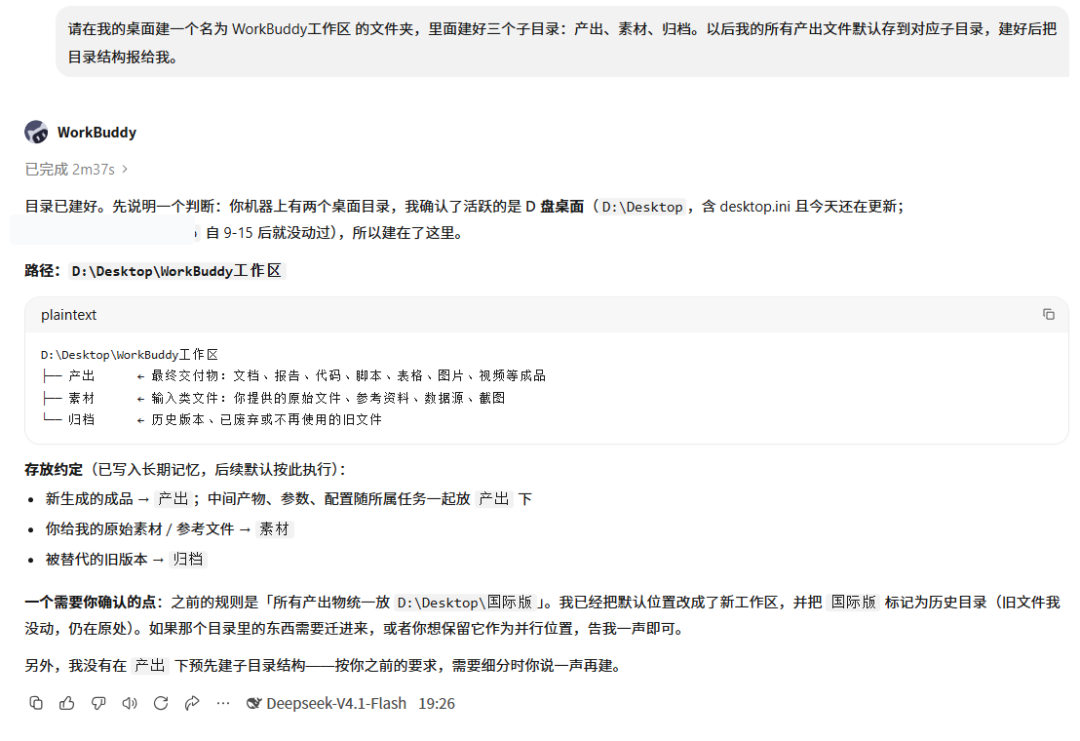Open the more options ellipsis menu
1080x741 pixels.
(223, 703)
